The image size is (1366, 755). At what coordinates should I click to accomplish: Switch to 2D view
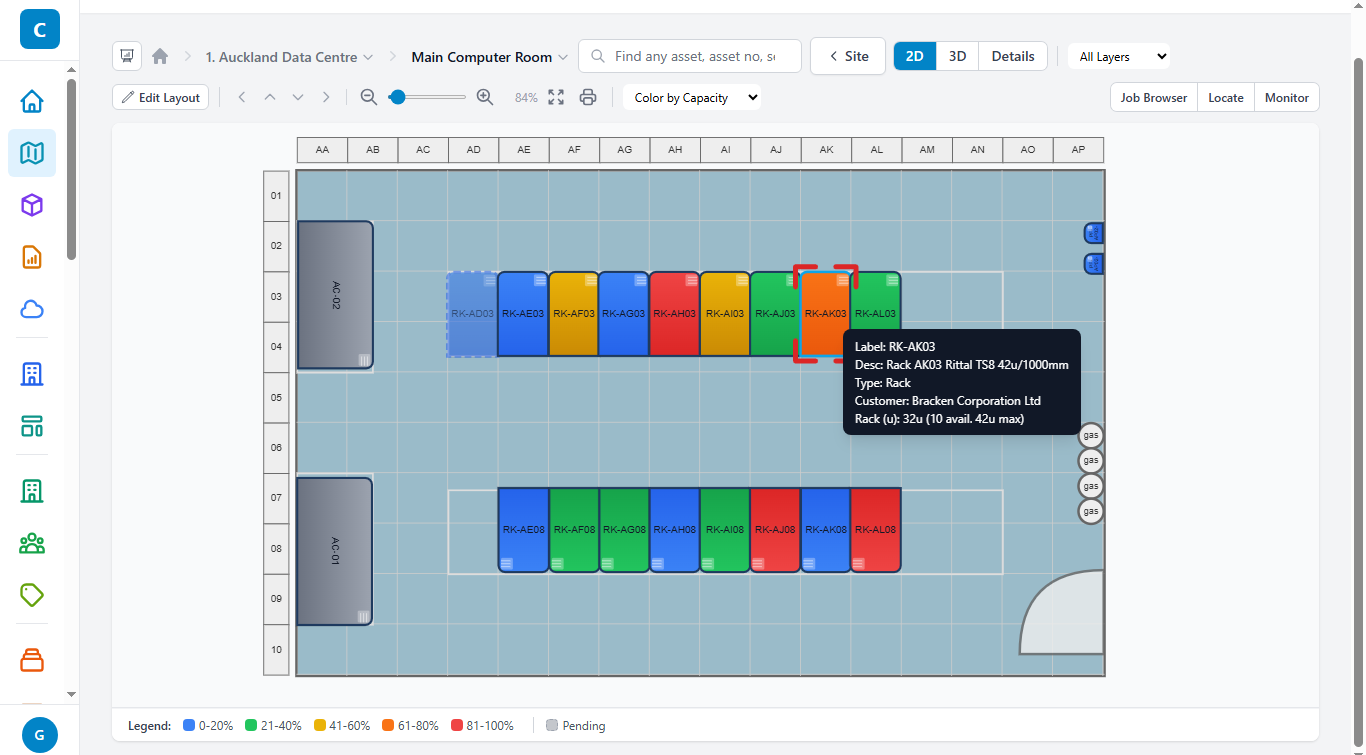(915, 56)
